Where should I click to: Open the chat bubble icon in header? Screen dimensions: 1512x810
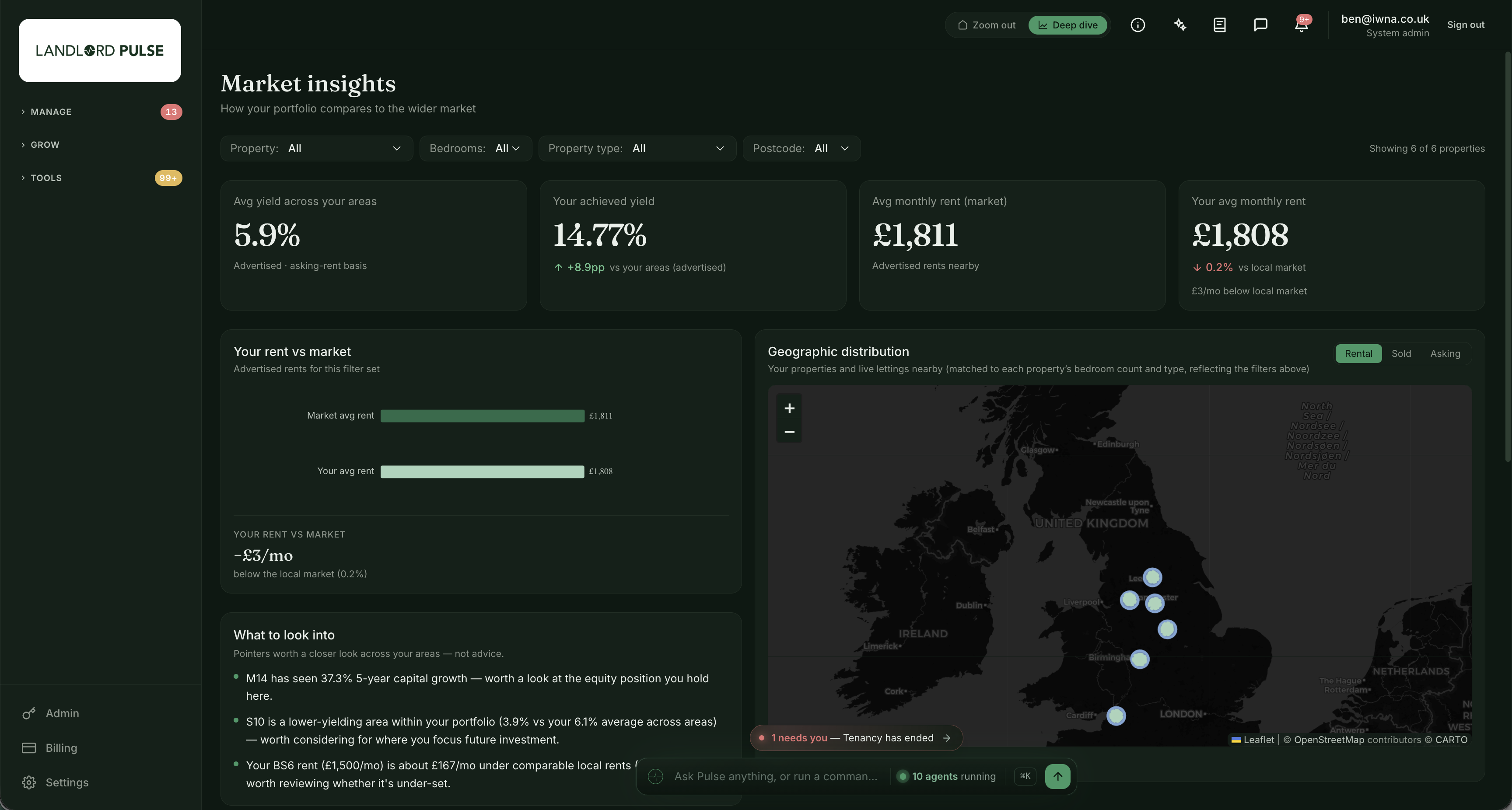1260,24
